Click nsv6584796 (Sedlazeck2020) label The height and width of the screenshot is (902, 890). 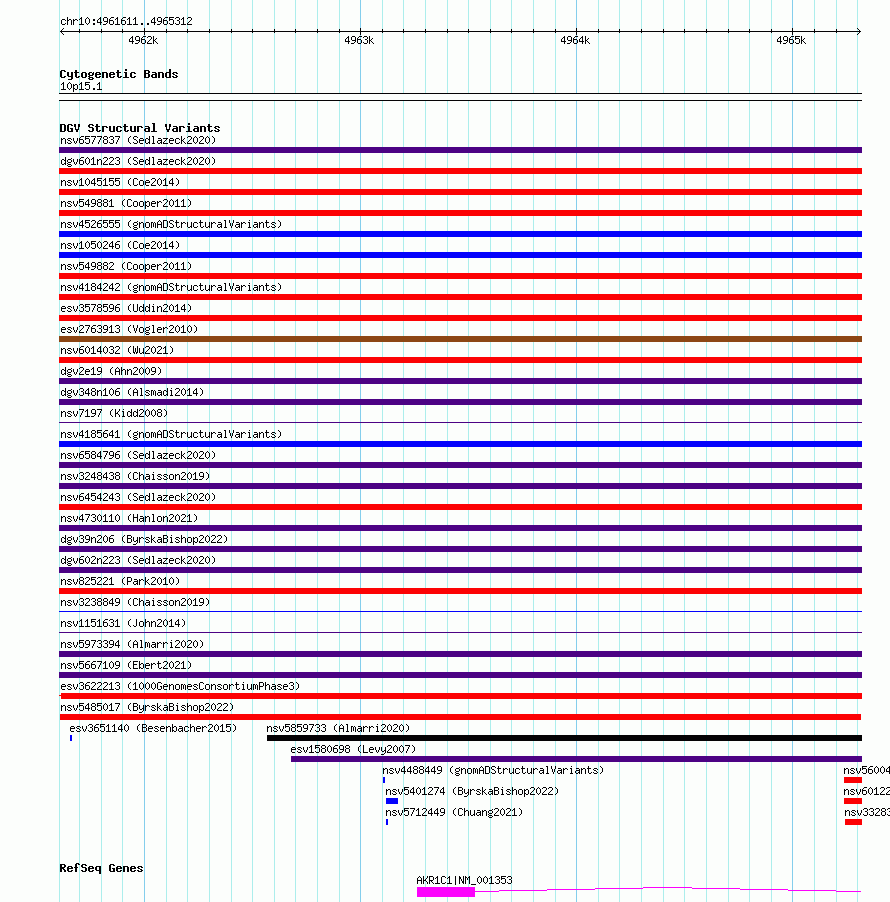coord(138,455)
